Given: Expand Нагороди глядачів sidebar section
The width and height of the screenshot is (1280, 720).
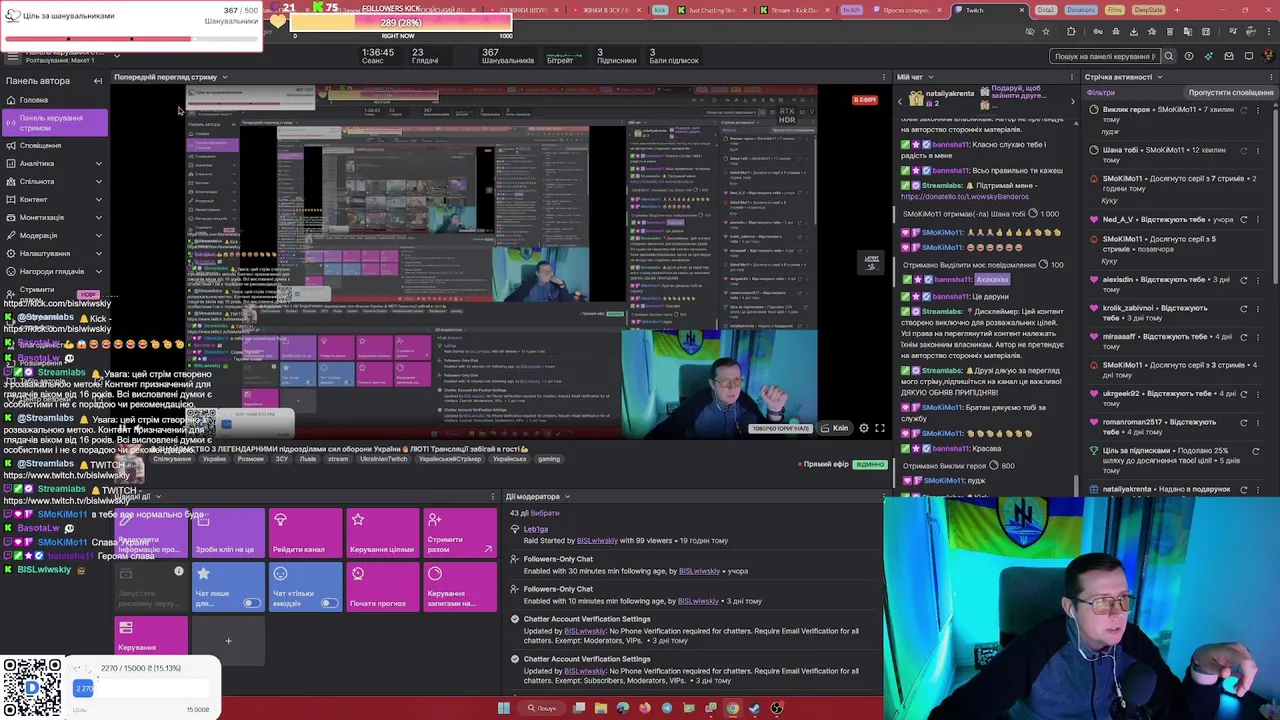Looking at the screenshot, I should click(x=98, y=271).
